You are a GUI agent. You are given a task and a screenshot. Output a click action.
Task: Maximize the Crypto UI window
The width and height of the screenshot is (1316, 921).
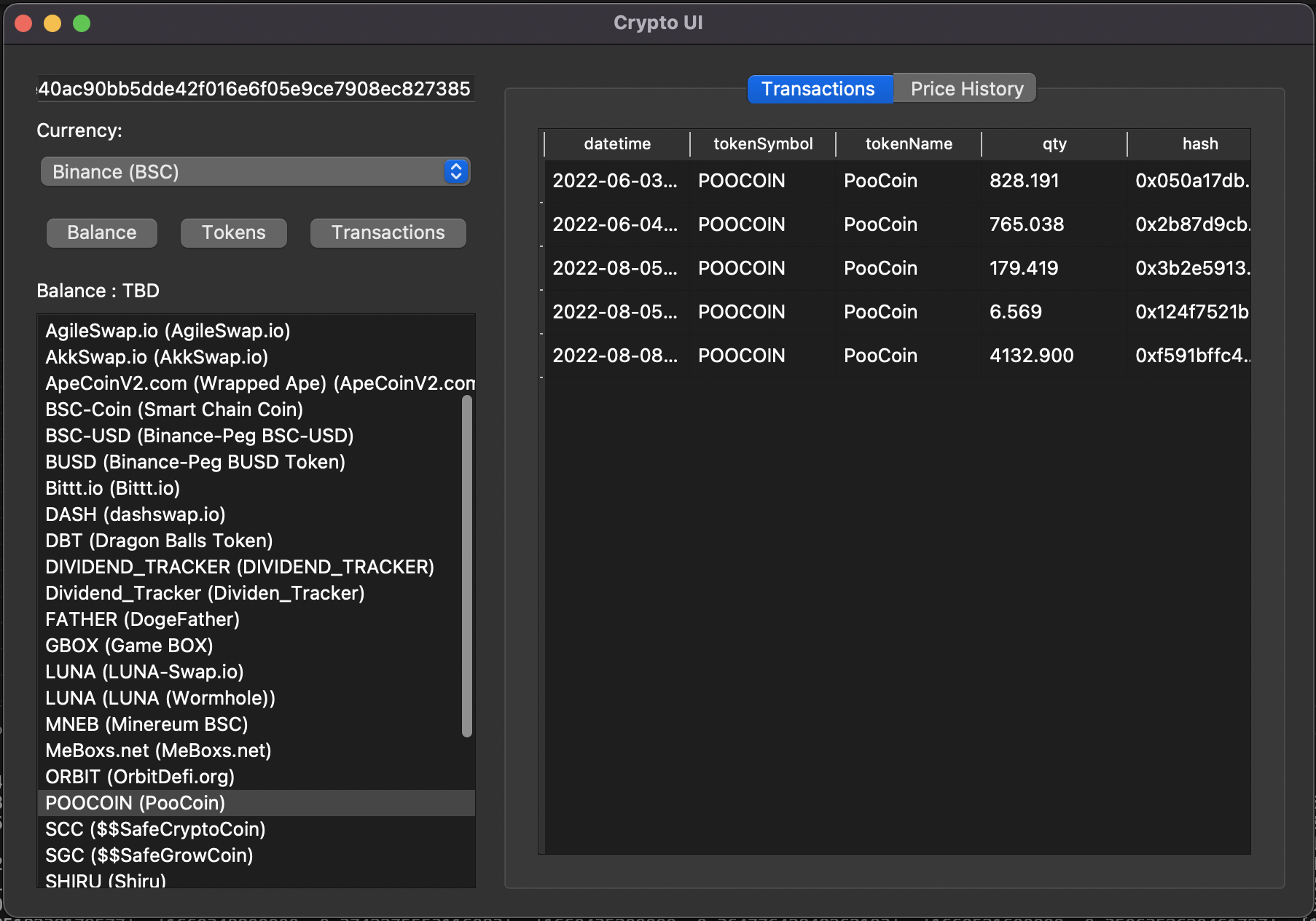[x=82, y=23]
